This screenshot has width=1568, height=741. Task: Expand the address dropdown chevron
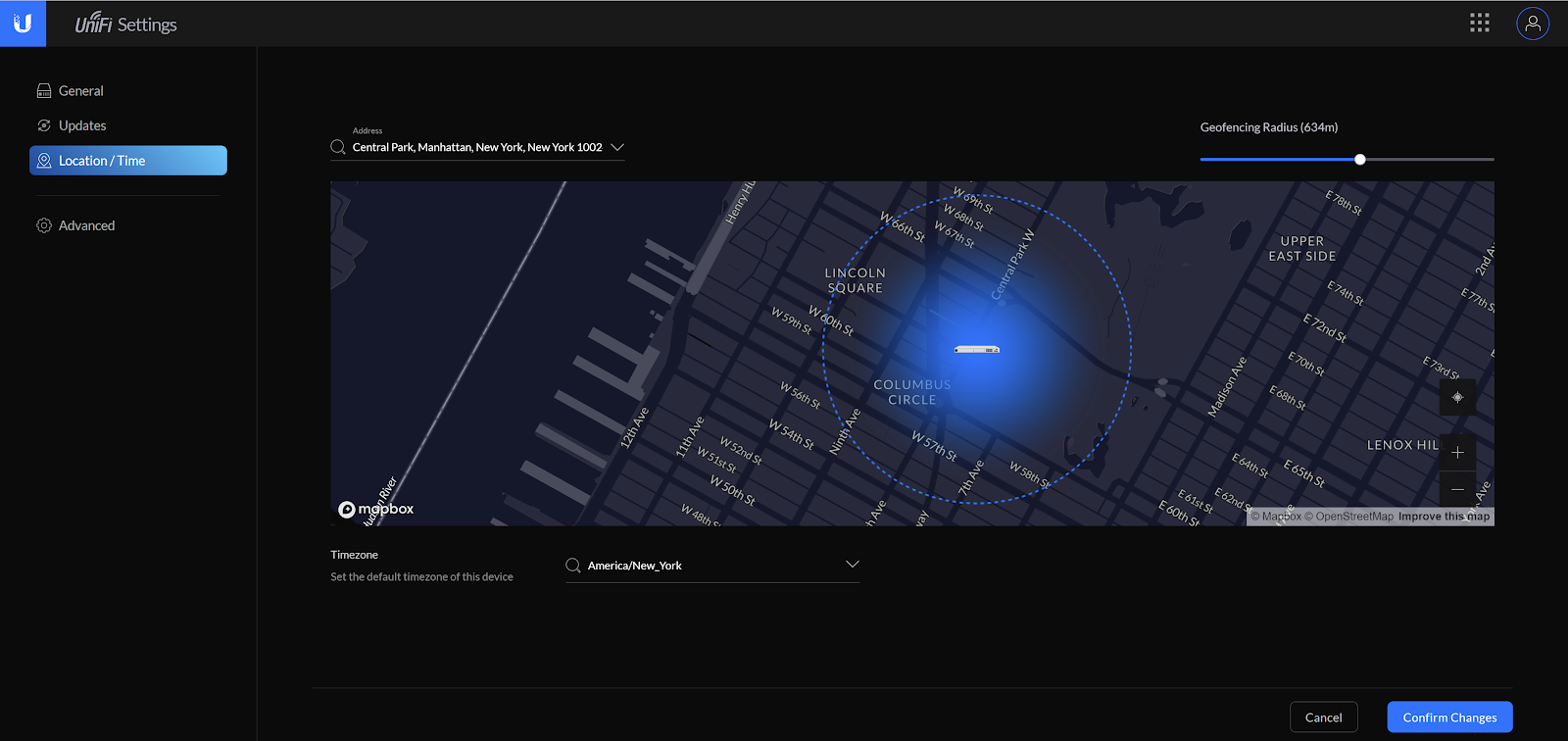[x=617, y=147]
